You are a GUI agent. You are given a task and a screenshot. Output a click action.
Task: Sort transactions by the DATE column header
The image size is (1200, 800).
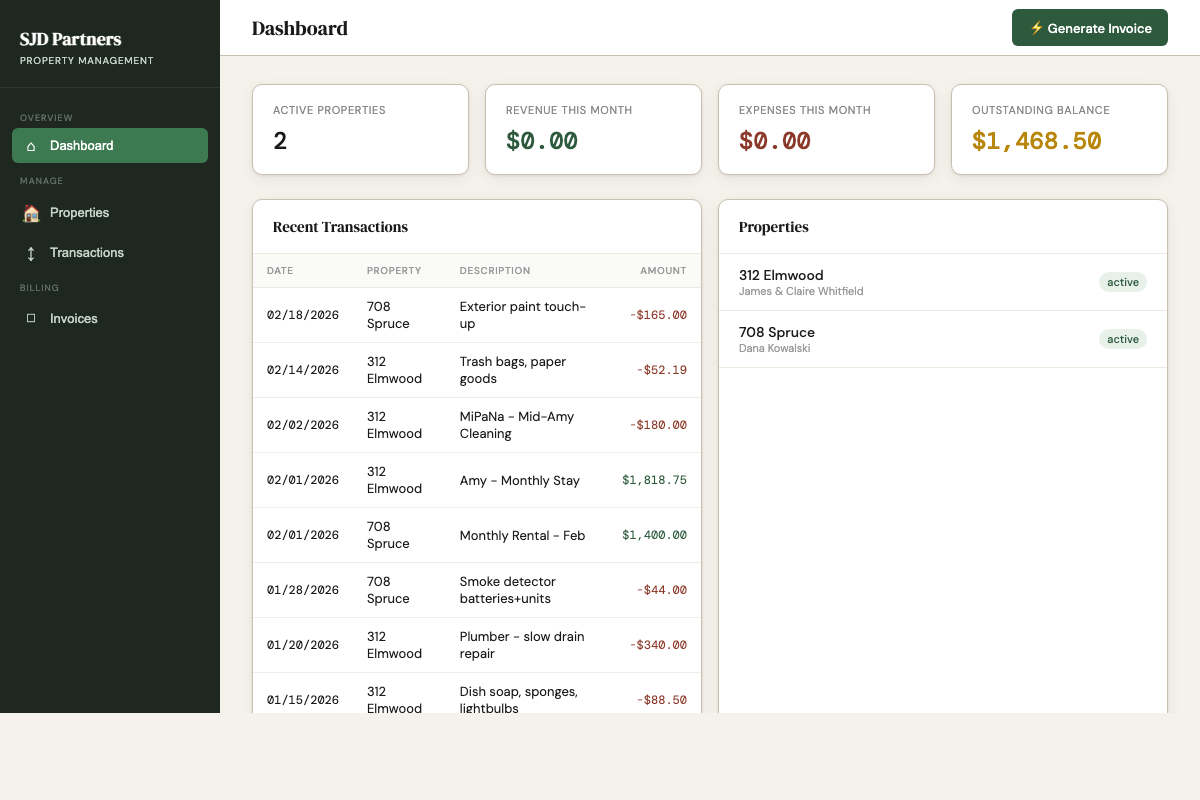coord(279,270)
